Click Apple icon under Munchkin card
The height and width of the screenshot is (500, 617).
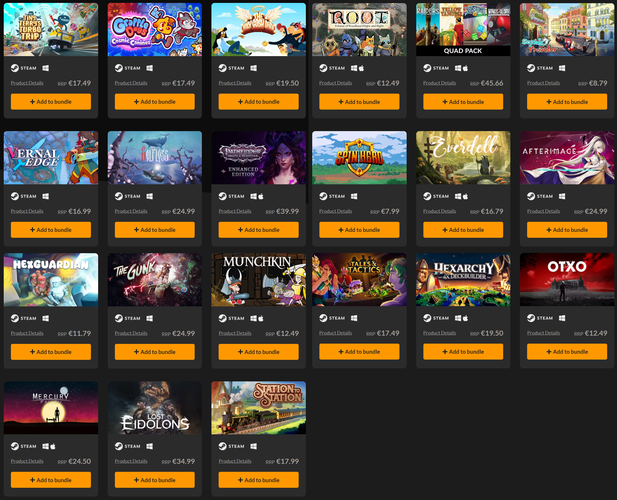tap(260, 318)
